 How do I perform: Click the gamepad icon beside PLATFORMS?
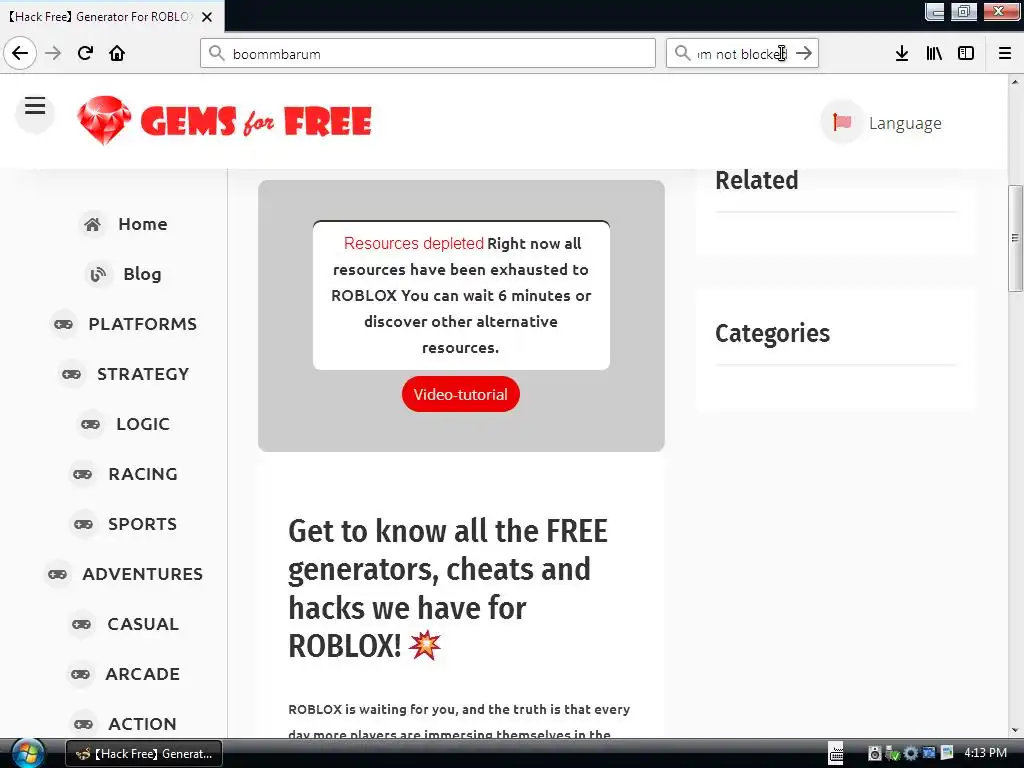tap(63, 324)
